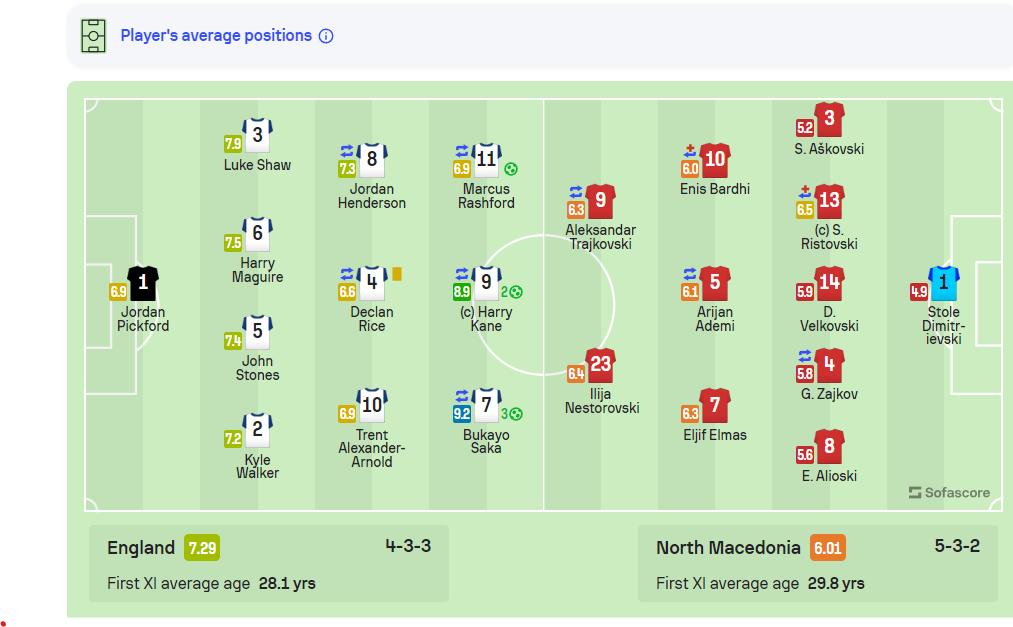The width and height of the screenshot is (1013, 627).
Task: Click England's 7.29 team rating badge
Action: tap(201, 548)
